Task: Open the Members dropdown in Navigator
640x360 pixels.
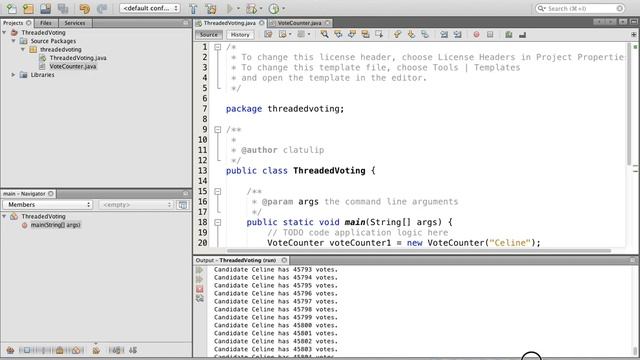Action: click(x=48, y=204)
